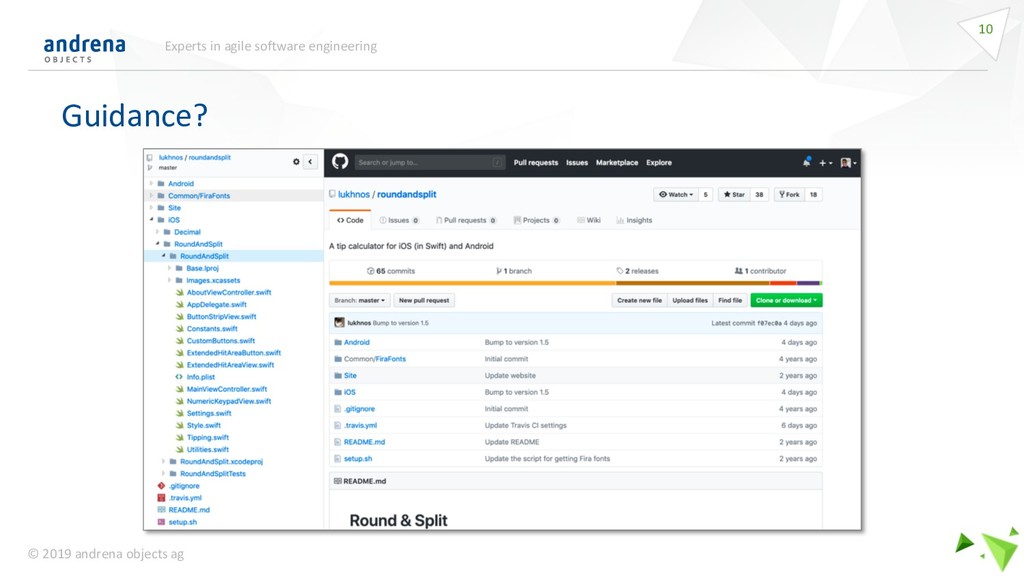Screen dimensions: 1024x576
Task: View the 2 releases link
Action: [x=637, y=271]
